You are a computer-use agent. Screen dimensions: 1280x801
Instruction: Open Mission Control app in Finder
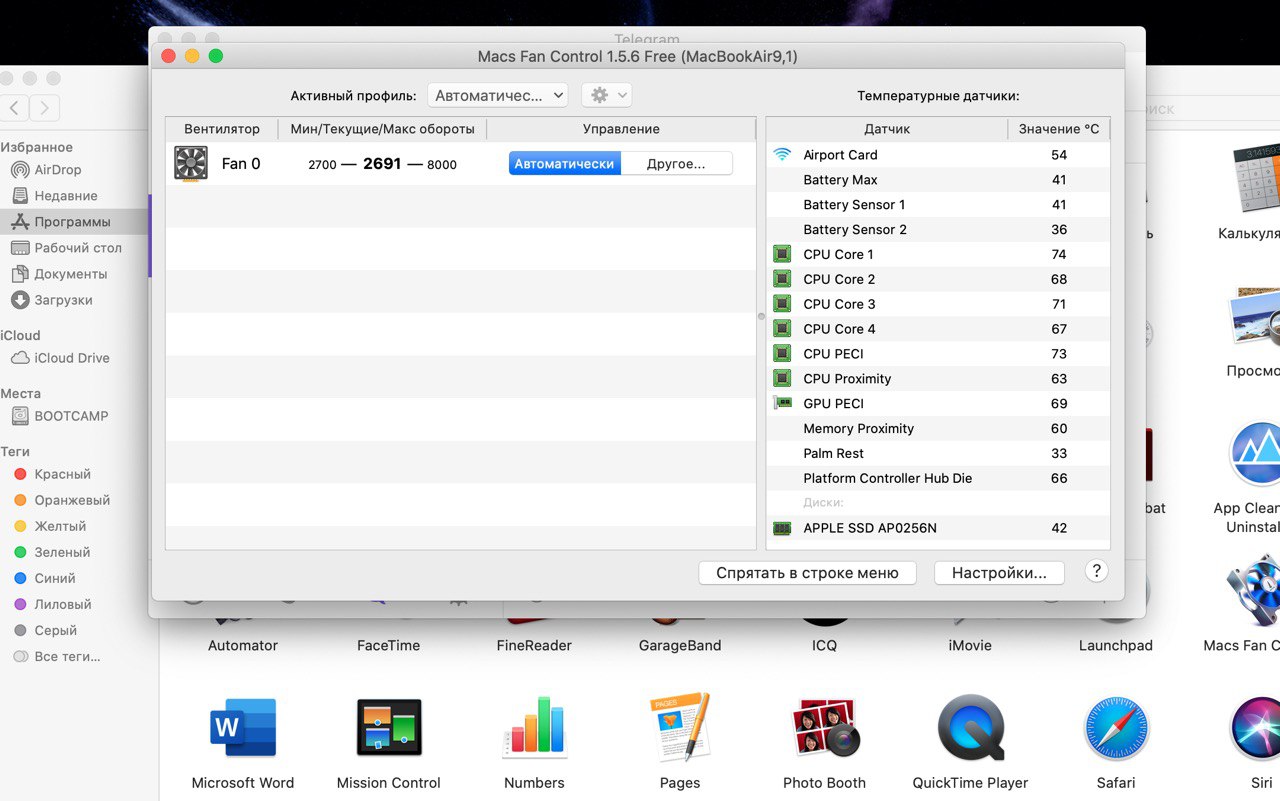[389, 729]
